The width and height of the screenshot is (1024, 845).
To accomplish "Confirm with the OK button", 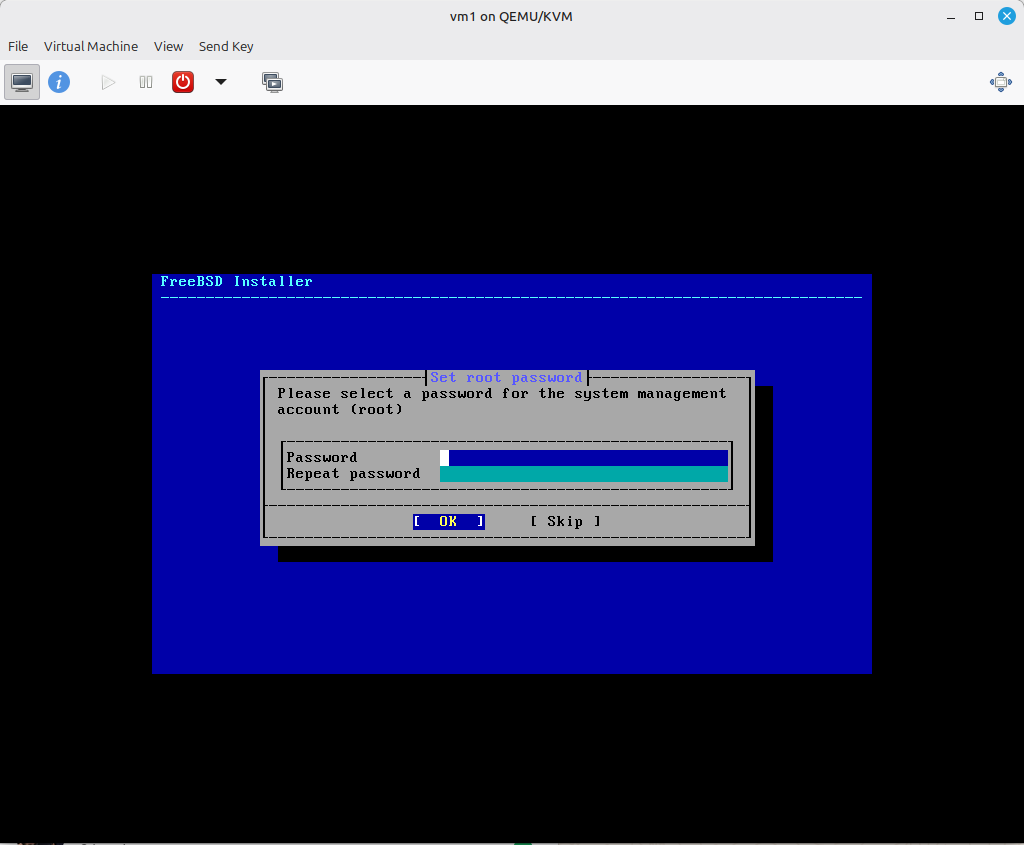I will pos(448,521).
